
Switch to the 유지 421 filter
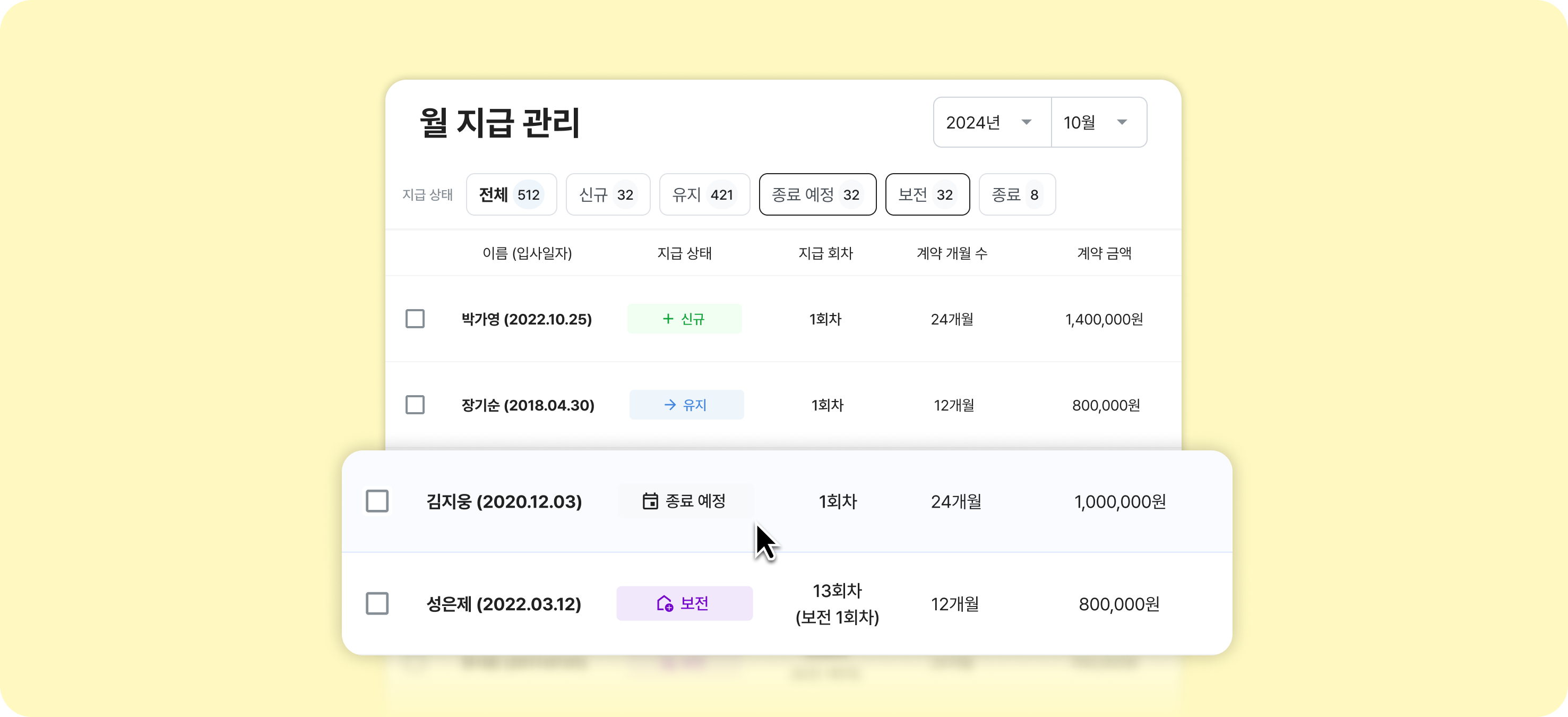point(704,194)
